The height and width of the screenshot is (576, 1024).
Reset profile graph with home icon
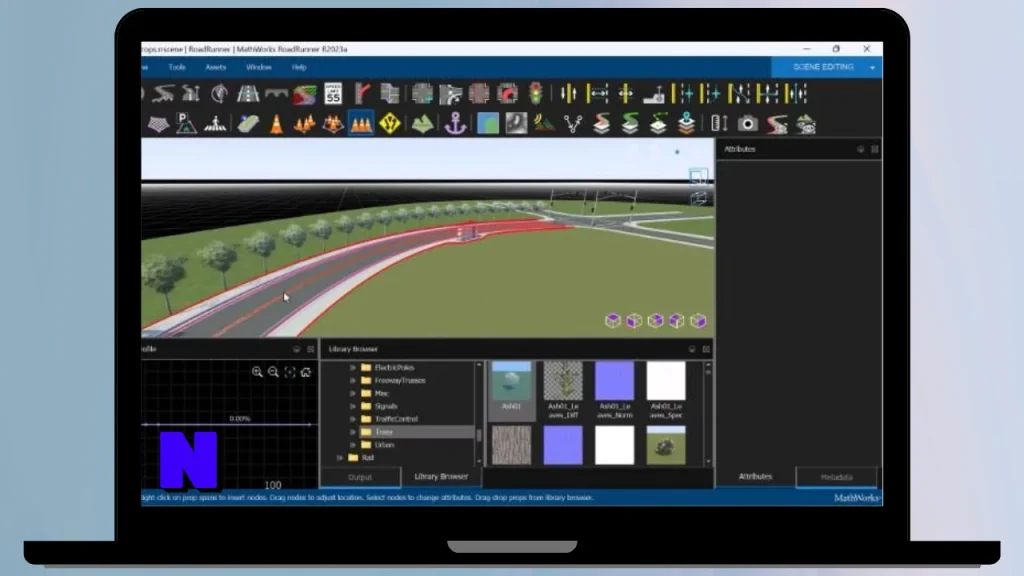[306, 372]
